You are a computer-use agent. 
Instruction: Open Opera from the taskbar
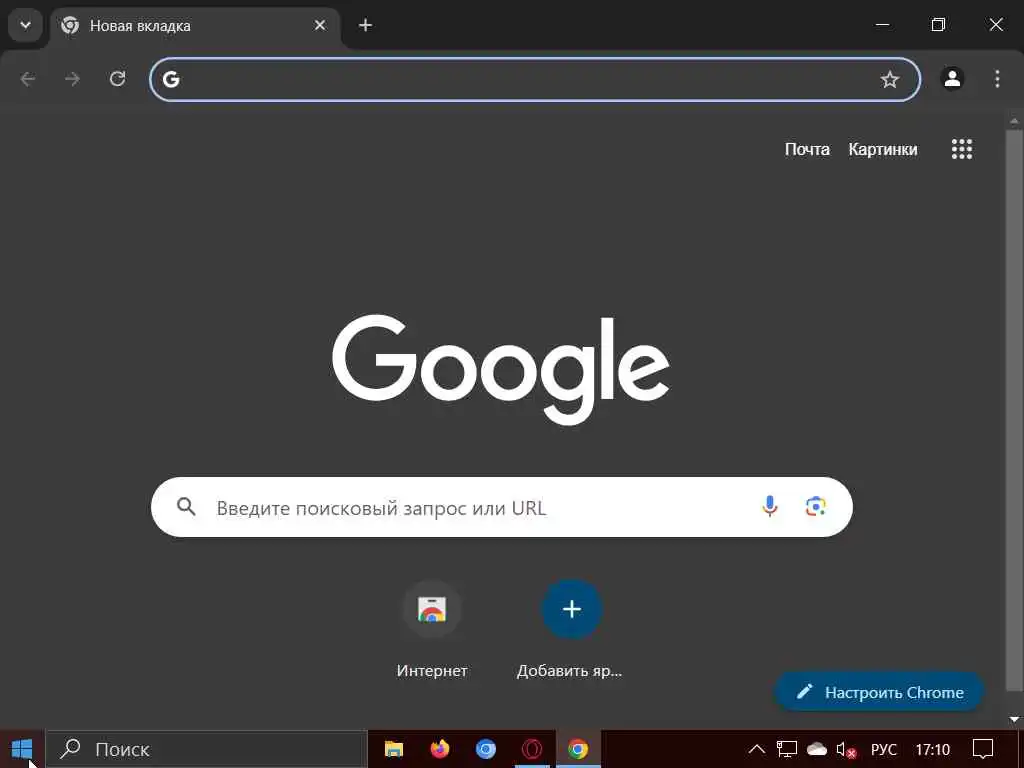(532, 749)
